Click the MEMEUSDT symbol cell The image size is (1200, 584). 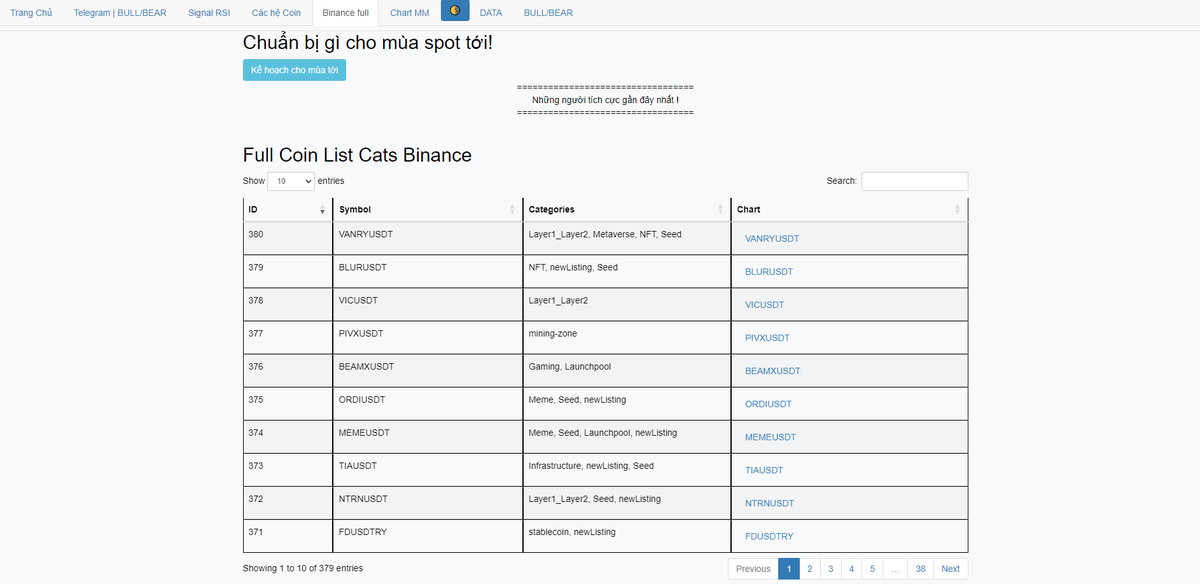point(428,437)
